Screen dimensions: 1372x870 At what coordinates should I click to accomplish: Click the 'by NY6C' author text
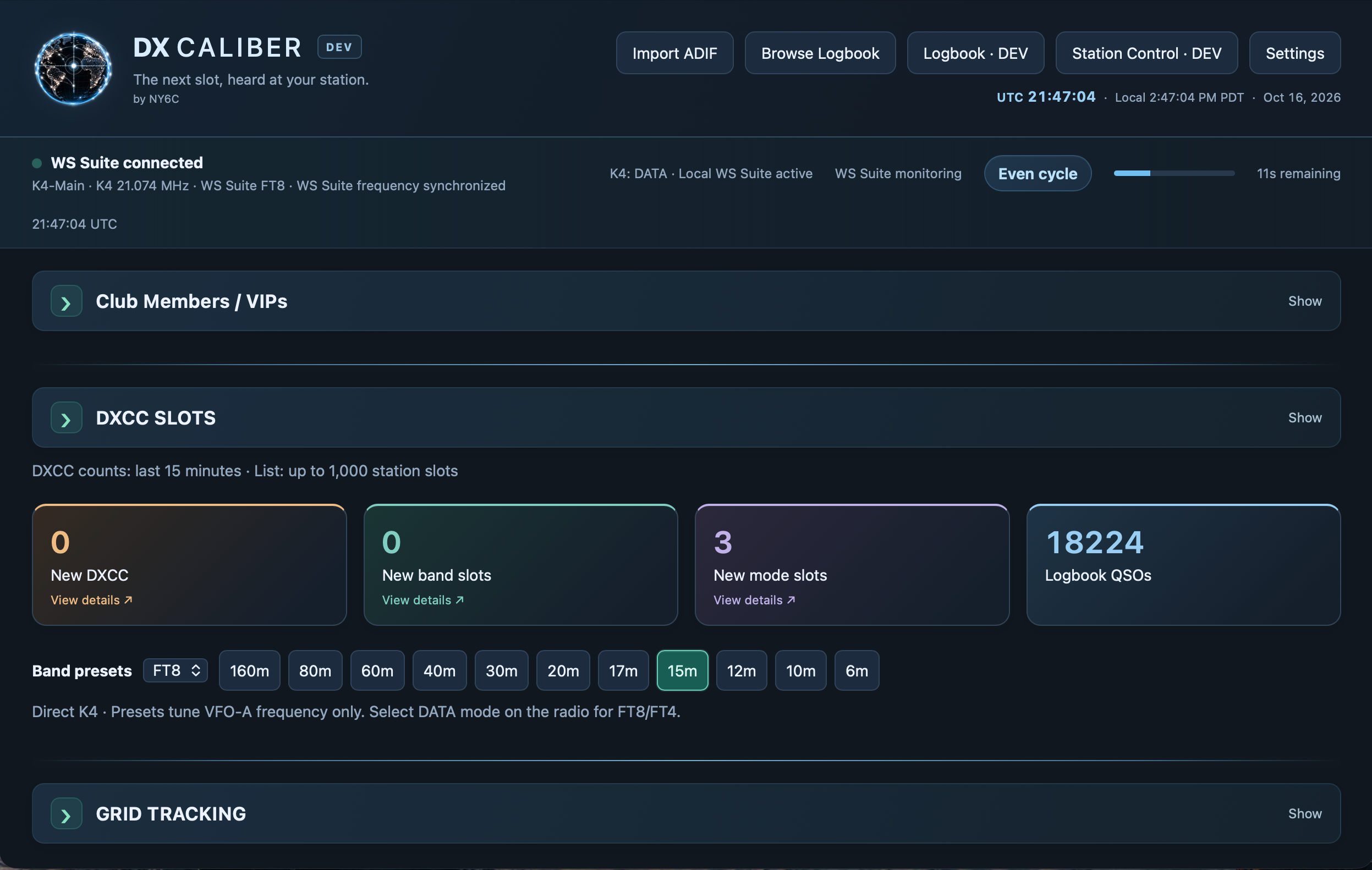156,99
